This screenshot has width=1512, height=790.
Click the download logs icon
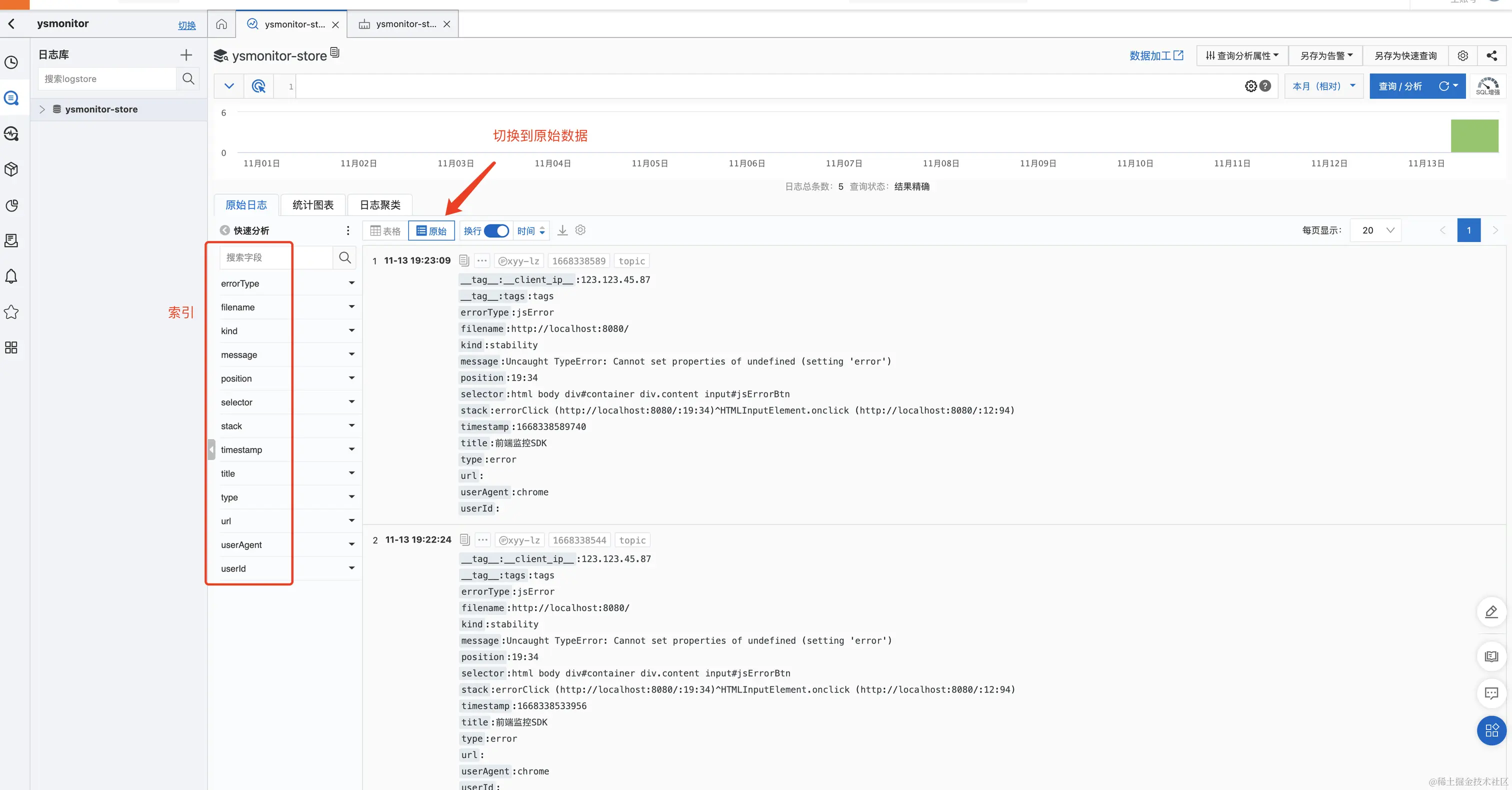click(x=562, y=230)
